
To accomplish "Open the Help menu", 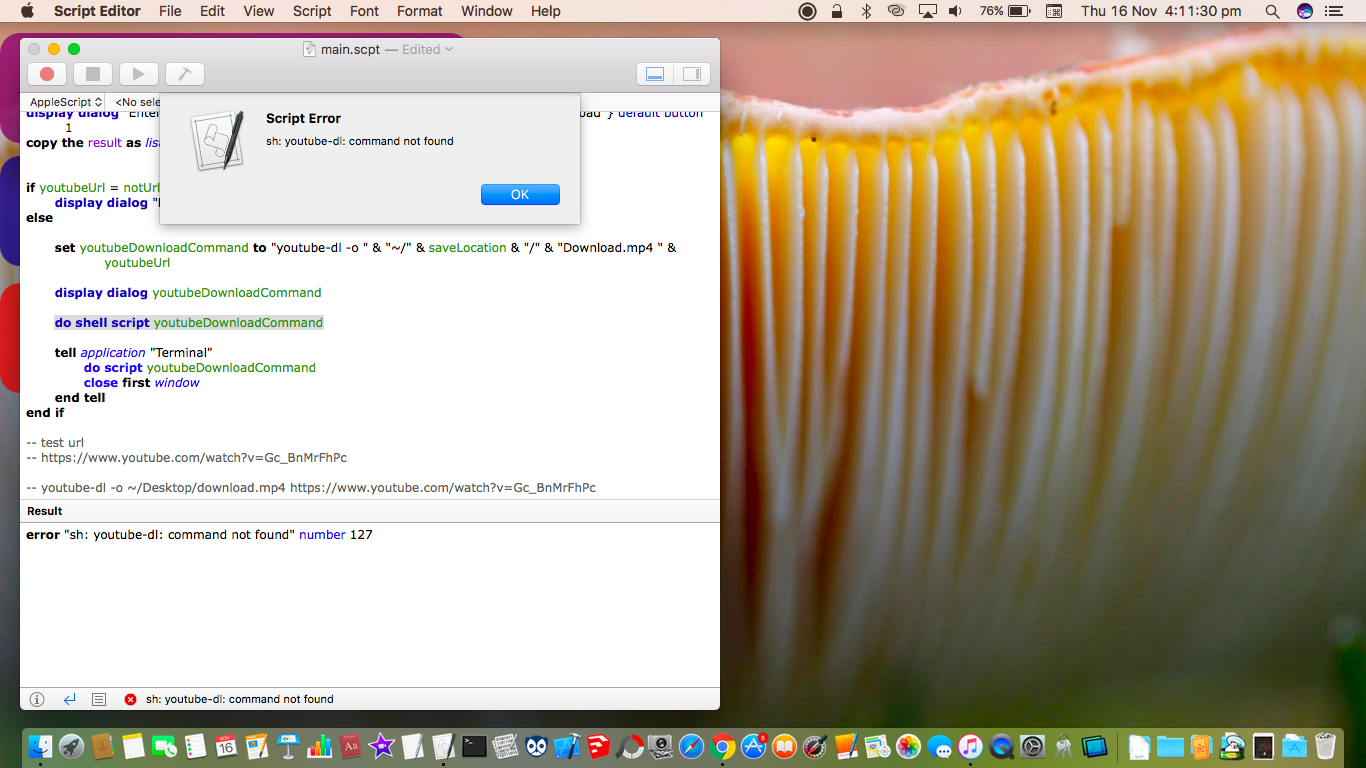I will [x=546, y=11].
